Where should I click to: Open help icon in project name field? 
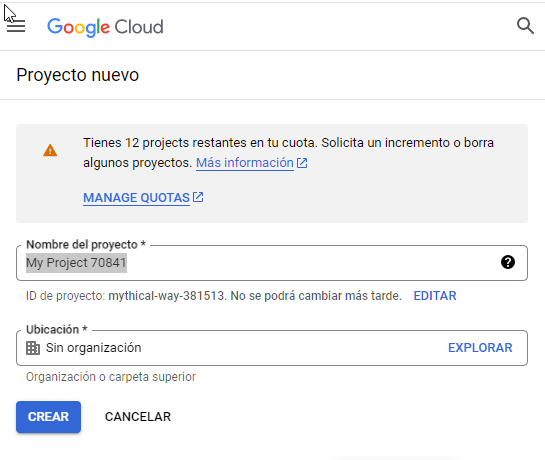pyautogui.click(x=508, y=262)
